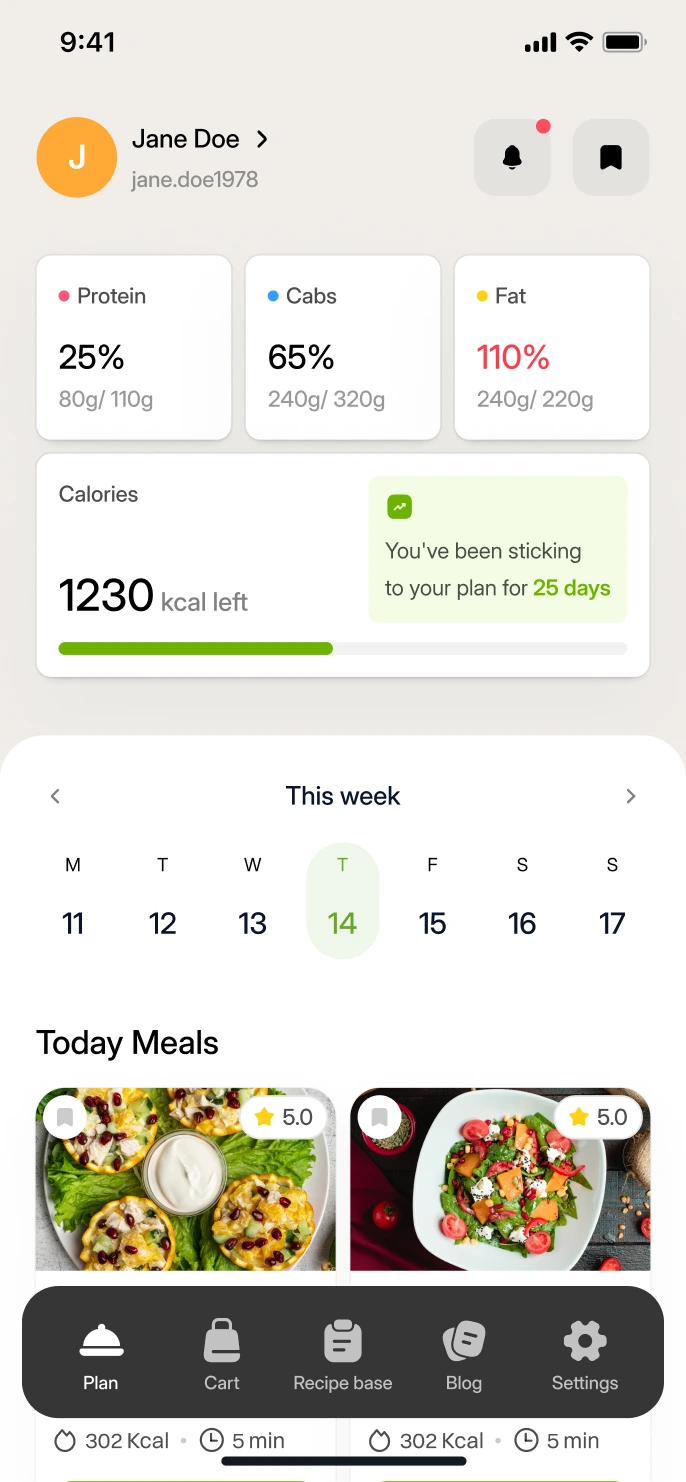Go to previous week arrow
Image resolution: width=686 pixels, height=1482 pixels.
click(56, 796)
